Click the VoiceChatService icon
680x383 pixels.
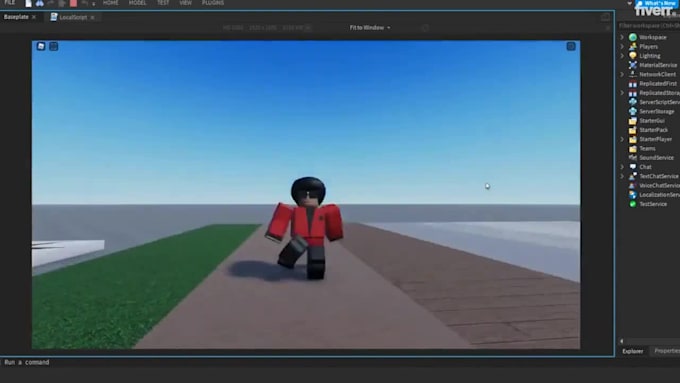[x=633, y=185]
